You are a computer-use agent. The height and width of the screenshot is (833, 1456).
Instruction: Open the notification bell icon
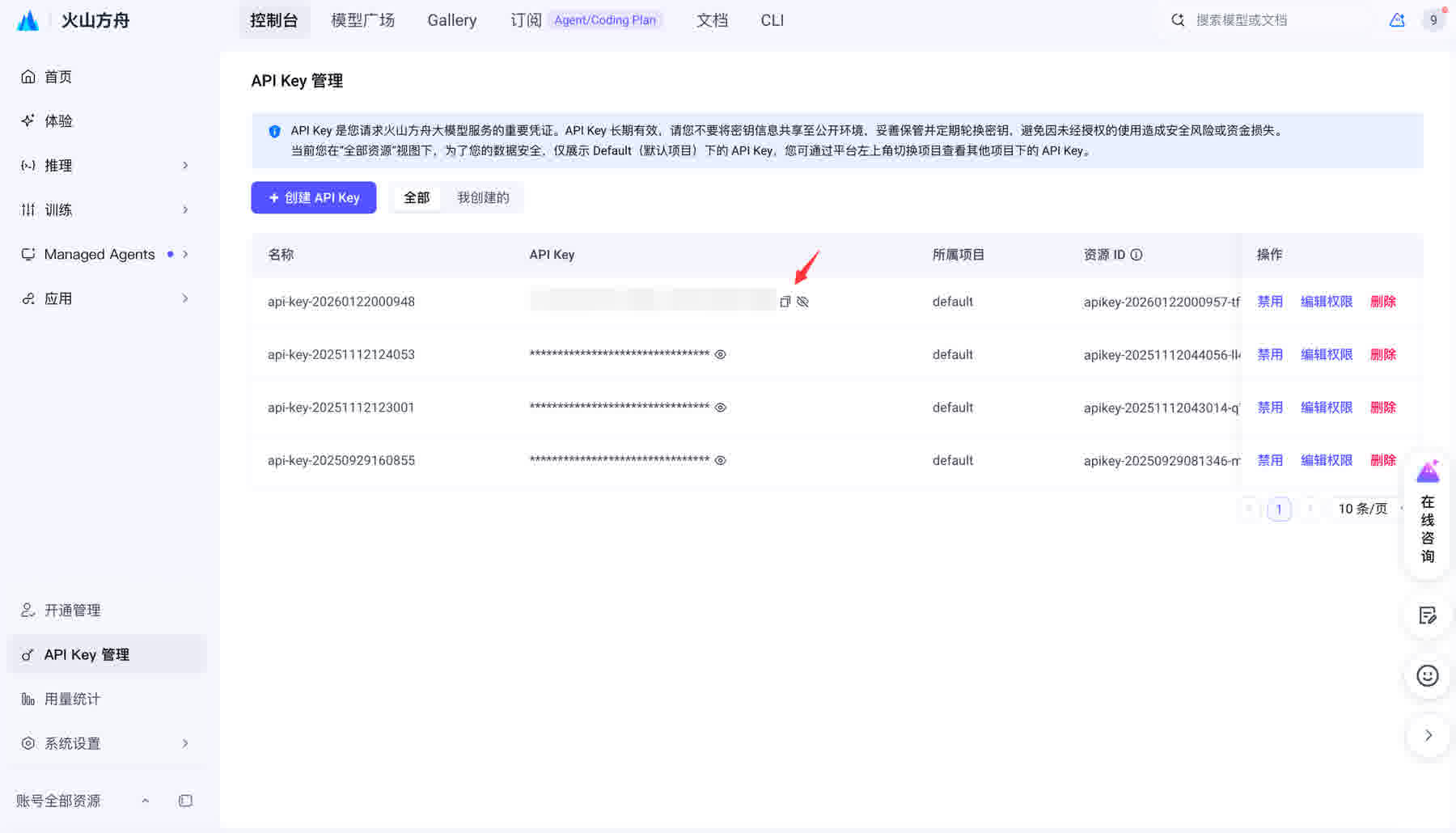(1397, 20)
